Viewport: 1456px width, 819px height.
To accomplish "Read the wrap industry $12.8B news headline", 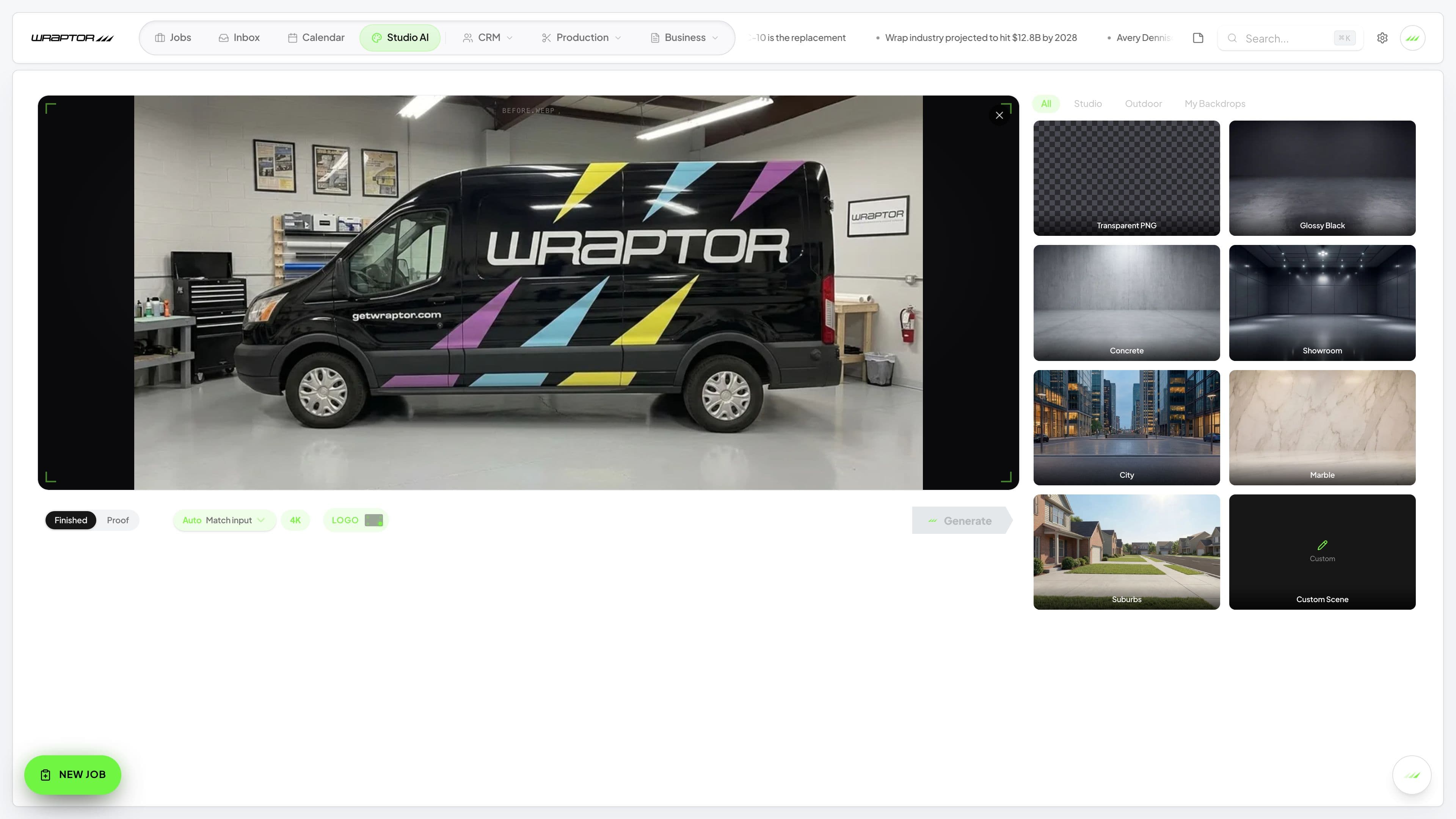I will [981, 38].
